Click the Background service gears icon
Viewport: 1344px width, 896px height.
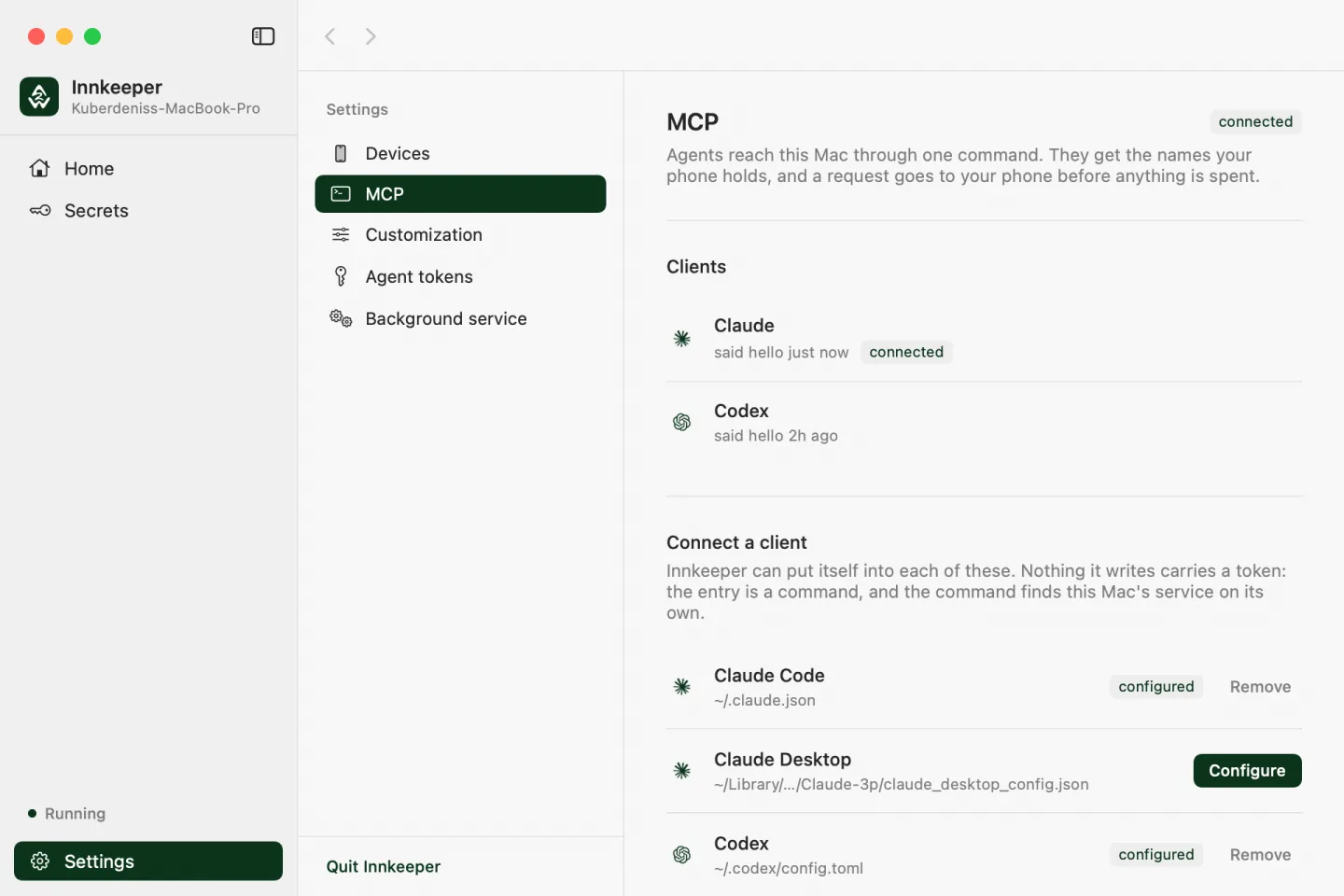(341, 318)
